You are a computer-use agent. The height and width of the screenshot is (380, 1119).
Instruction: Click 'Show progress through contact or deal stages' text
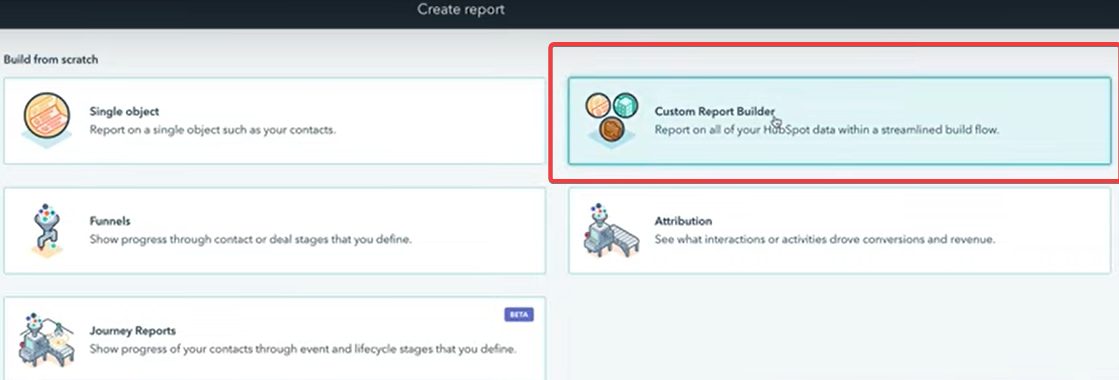pos(250,240)
